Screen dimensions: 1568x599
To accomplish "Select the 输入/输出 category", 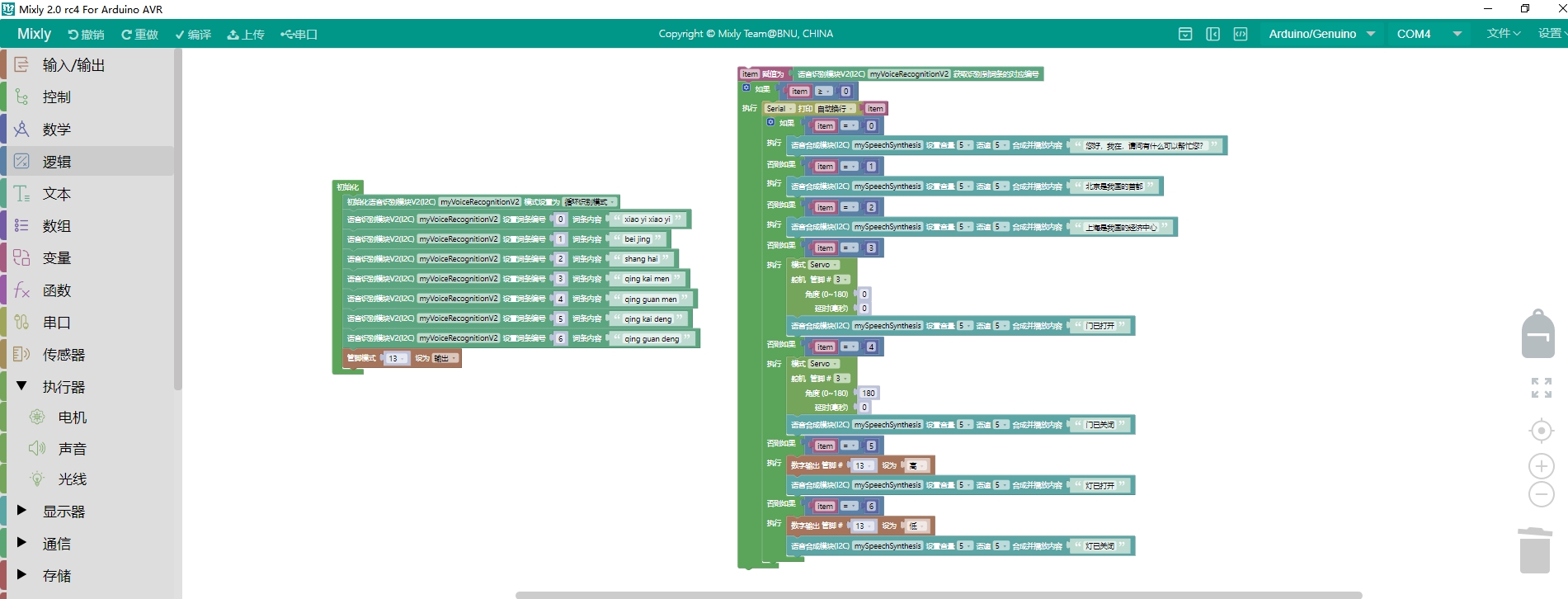I will 87,65.
